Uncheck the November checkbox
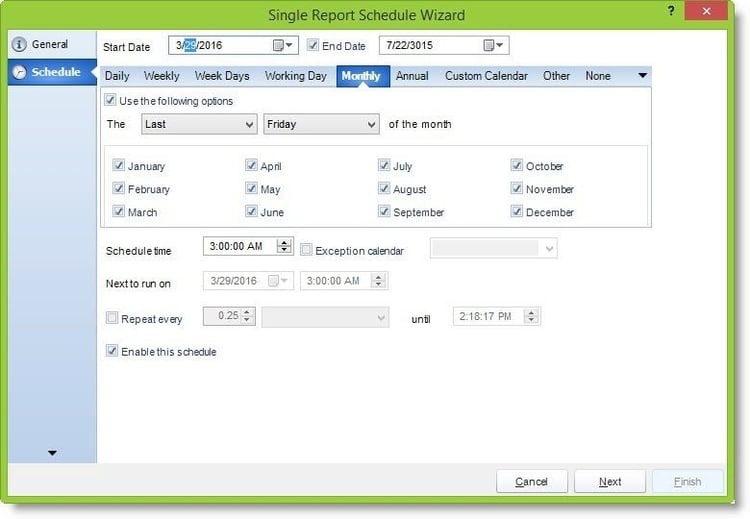 pyautogui.click(x=516, y=188)
